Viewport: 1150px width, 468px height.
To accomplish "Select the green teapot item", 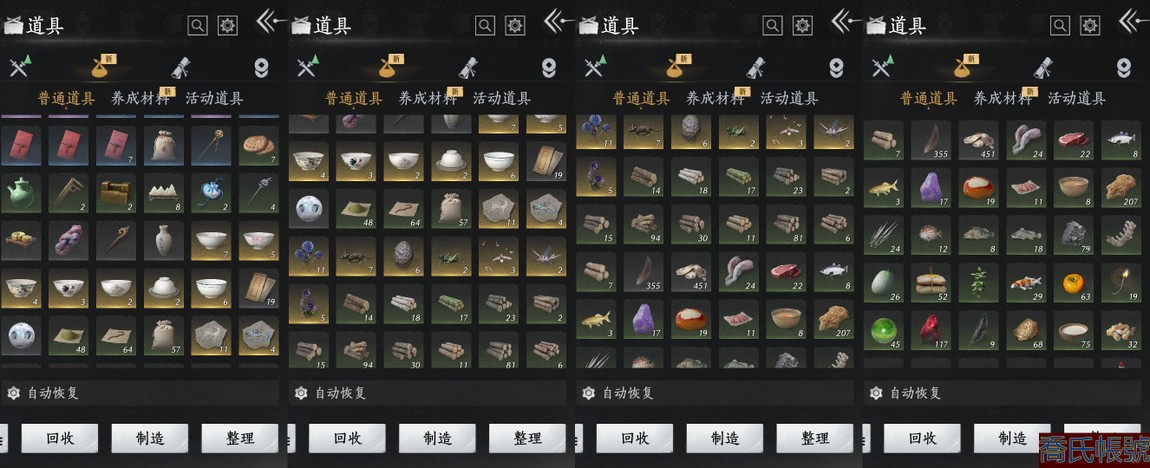I will [x=21, y=193].
